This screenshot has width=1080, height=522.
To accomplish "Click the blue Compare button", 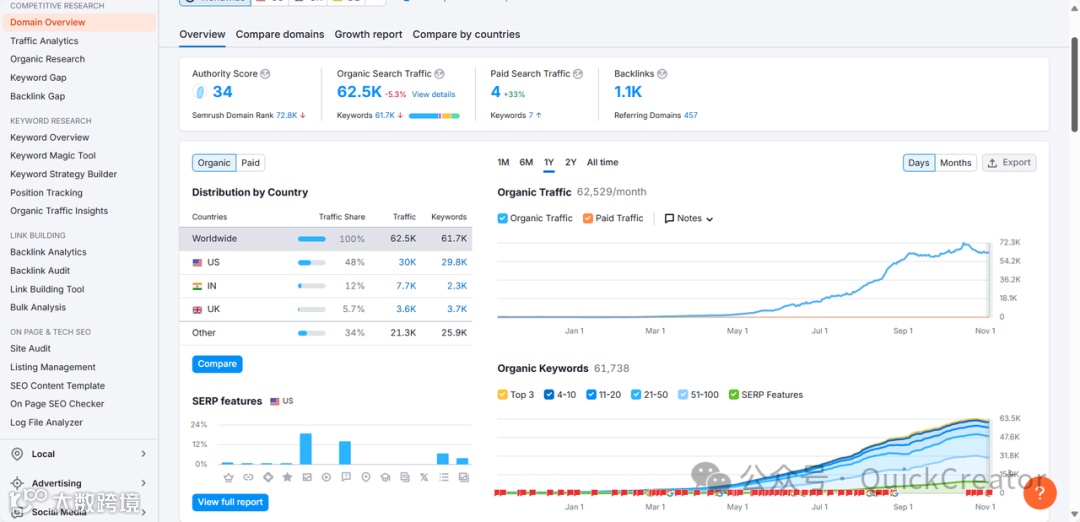I will pos(217,364).
